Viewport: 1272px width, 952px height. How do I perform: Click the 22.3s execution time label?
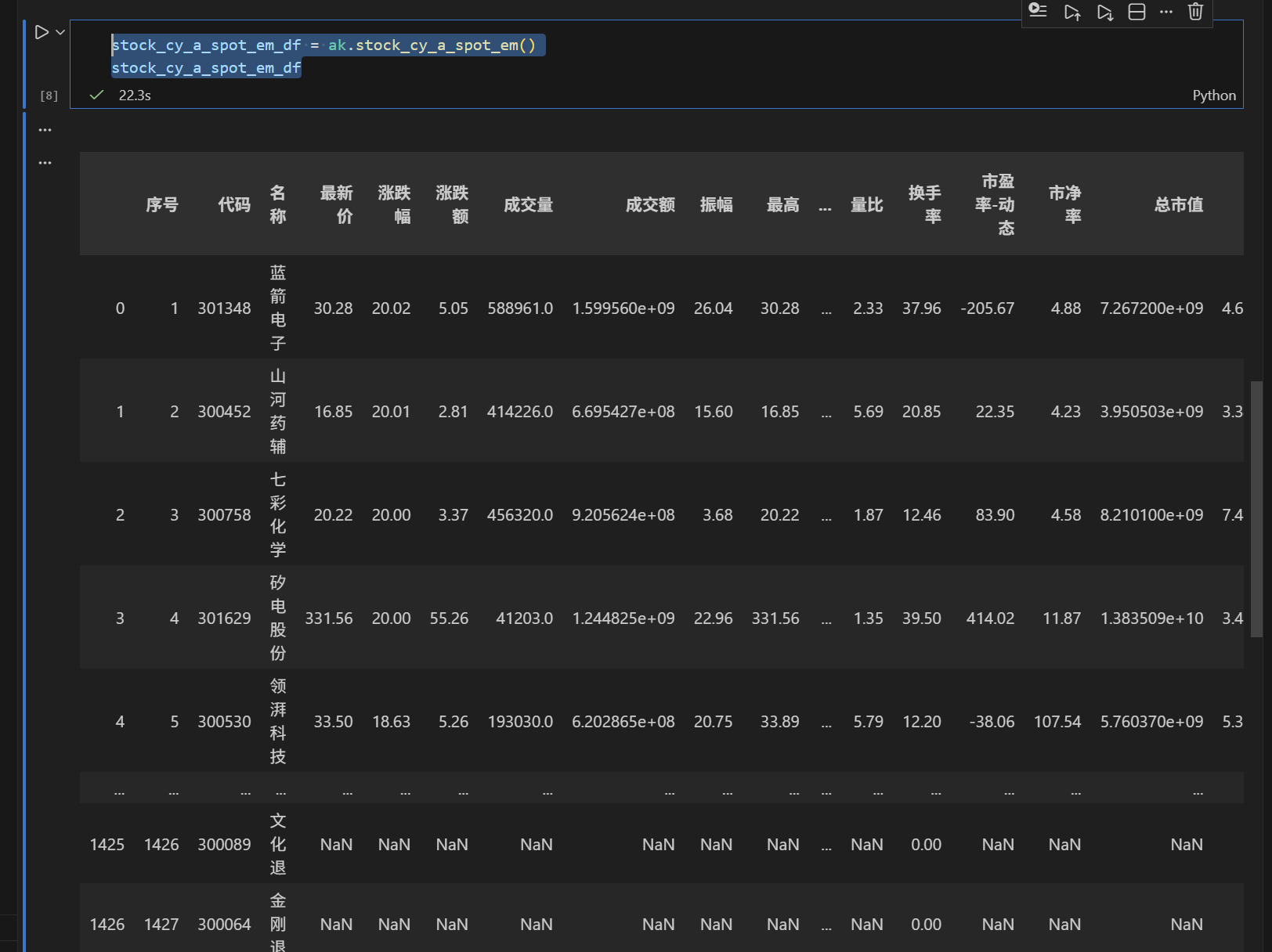[135, 96]
